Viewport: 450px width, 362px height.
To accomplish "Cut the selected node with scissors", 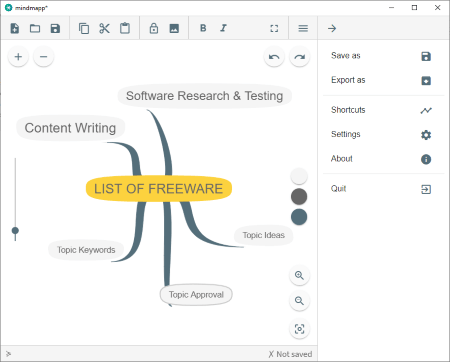I will (x=104, y=28).
